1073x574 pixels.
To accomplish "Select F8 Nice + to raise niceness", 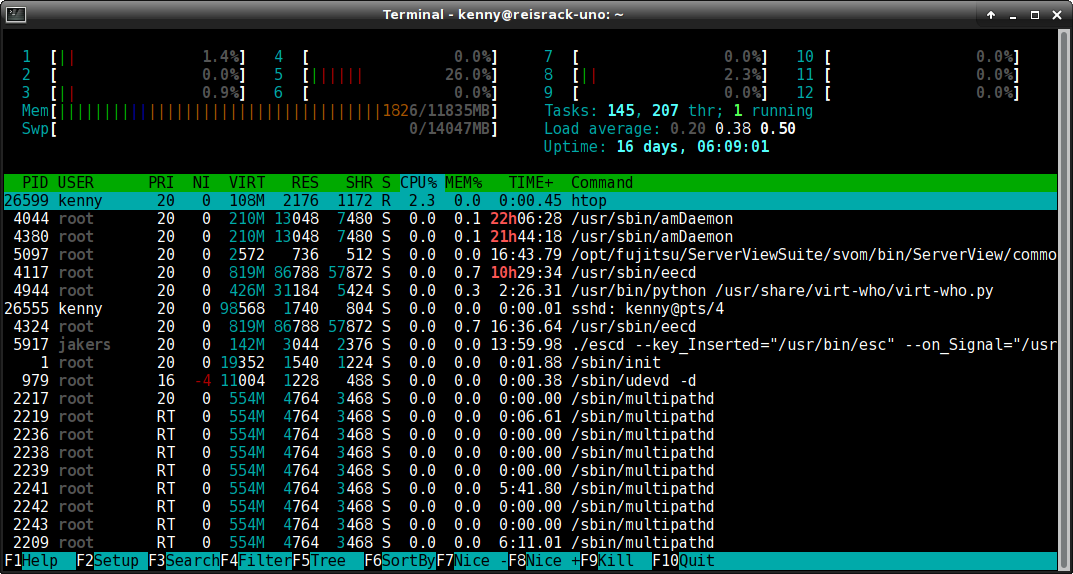I will (544, 561).
